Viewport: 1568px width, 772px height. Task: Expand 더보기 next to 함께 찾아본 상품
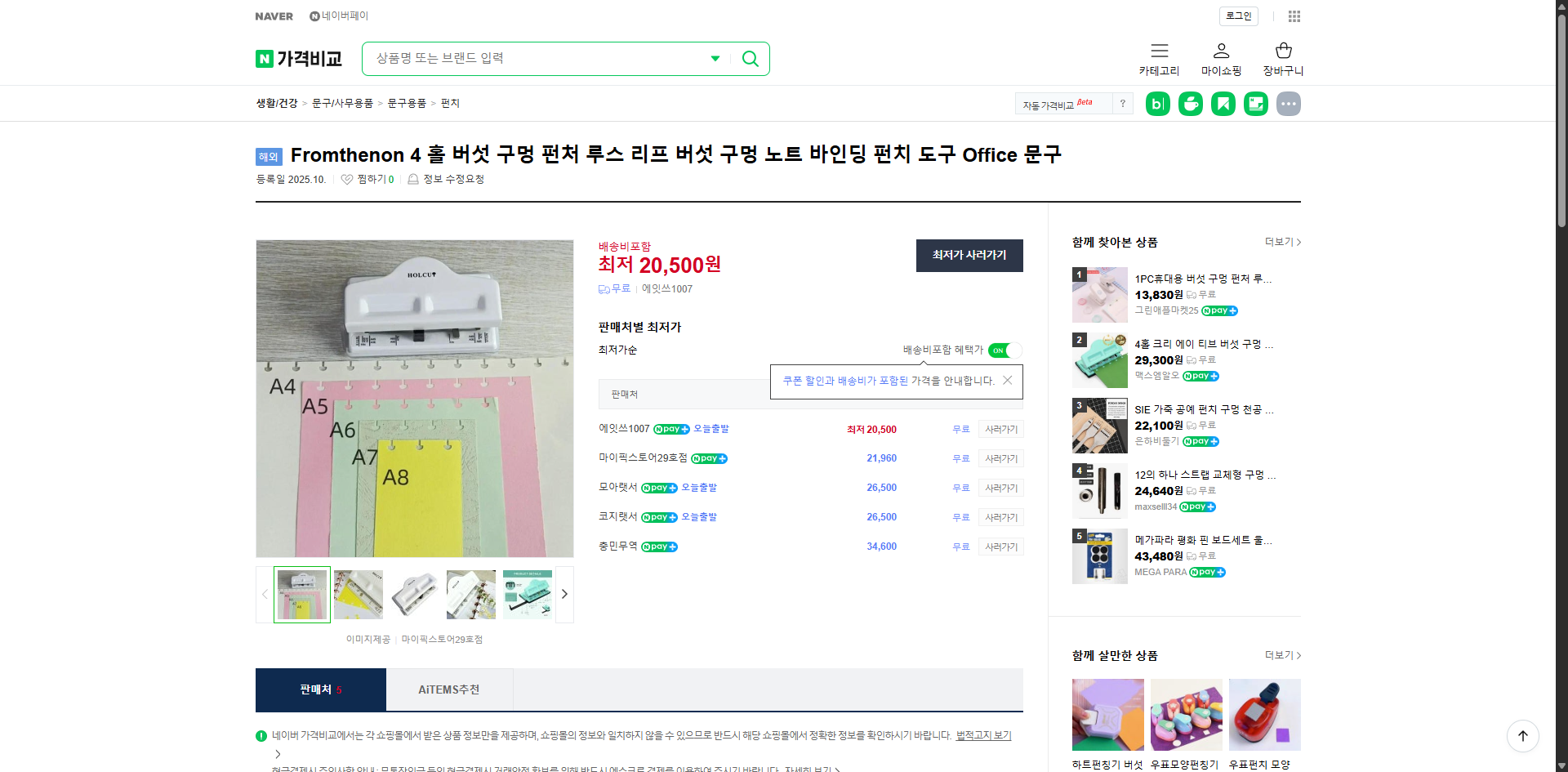pos(1282,242)
